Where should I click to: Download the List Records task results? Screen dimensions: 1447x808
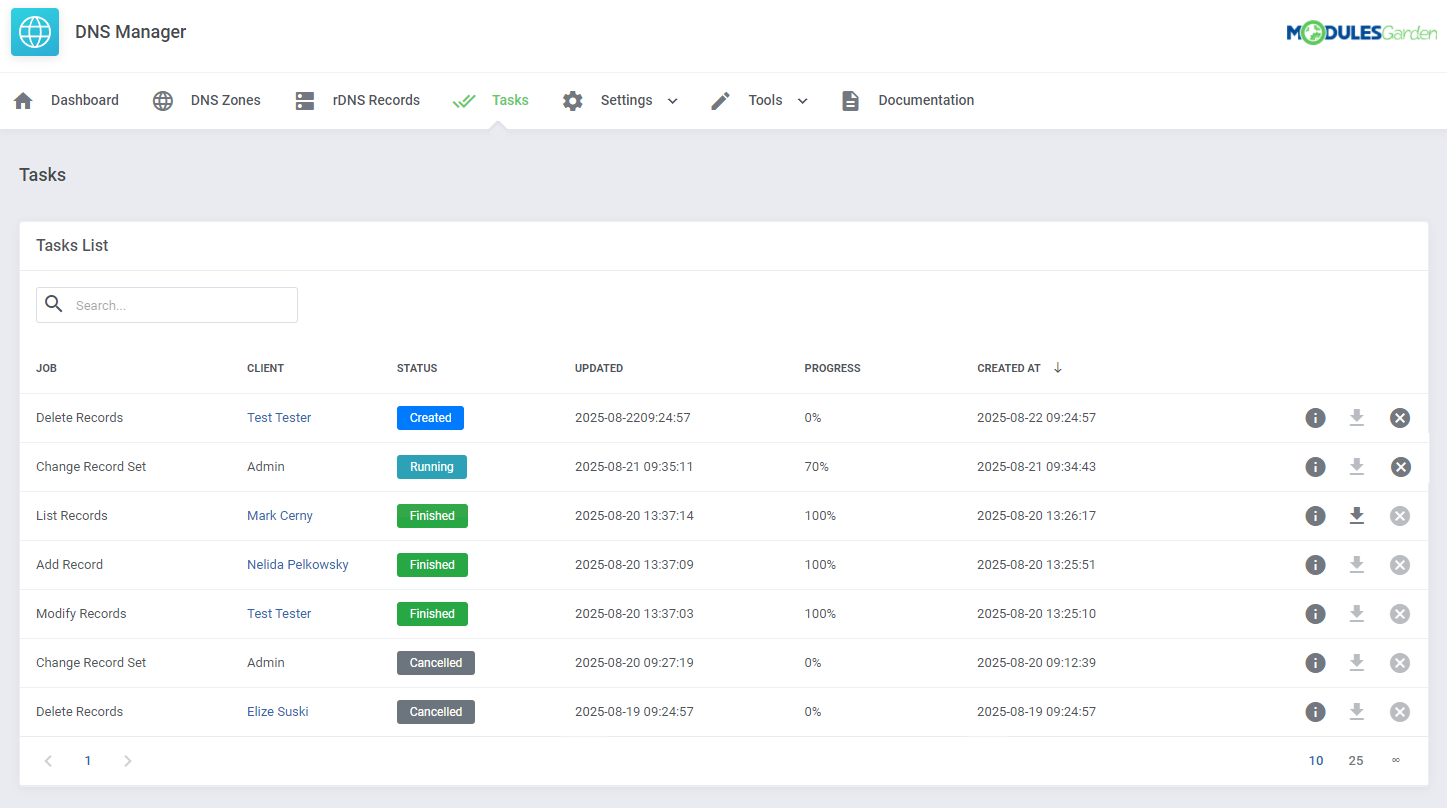pyautogui.click(x=1357, y=515)
